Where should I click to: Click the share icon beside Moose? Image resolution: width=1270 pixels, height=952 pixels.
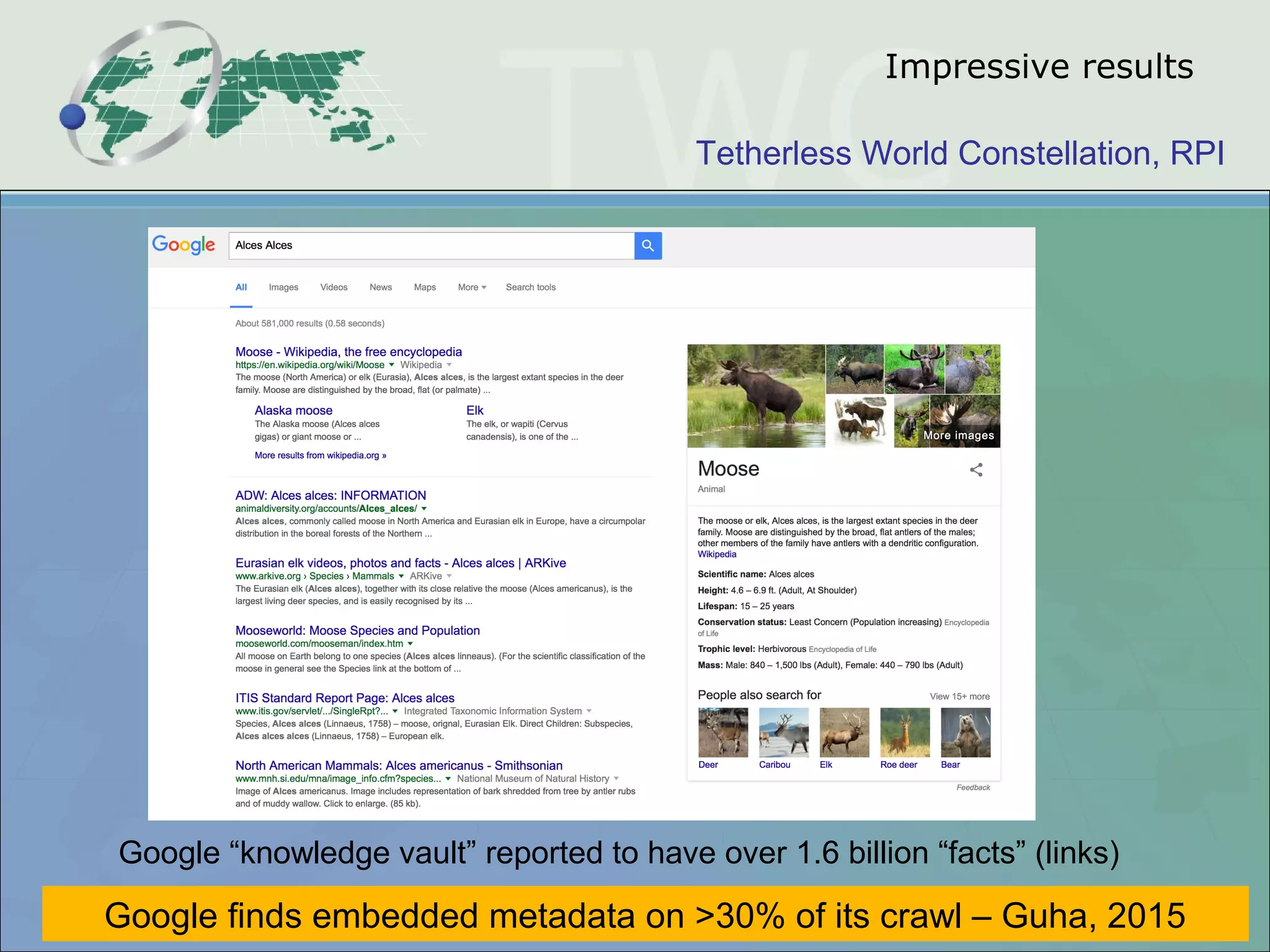pos(975,470)
